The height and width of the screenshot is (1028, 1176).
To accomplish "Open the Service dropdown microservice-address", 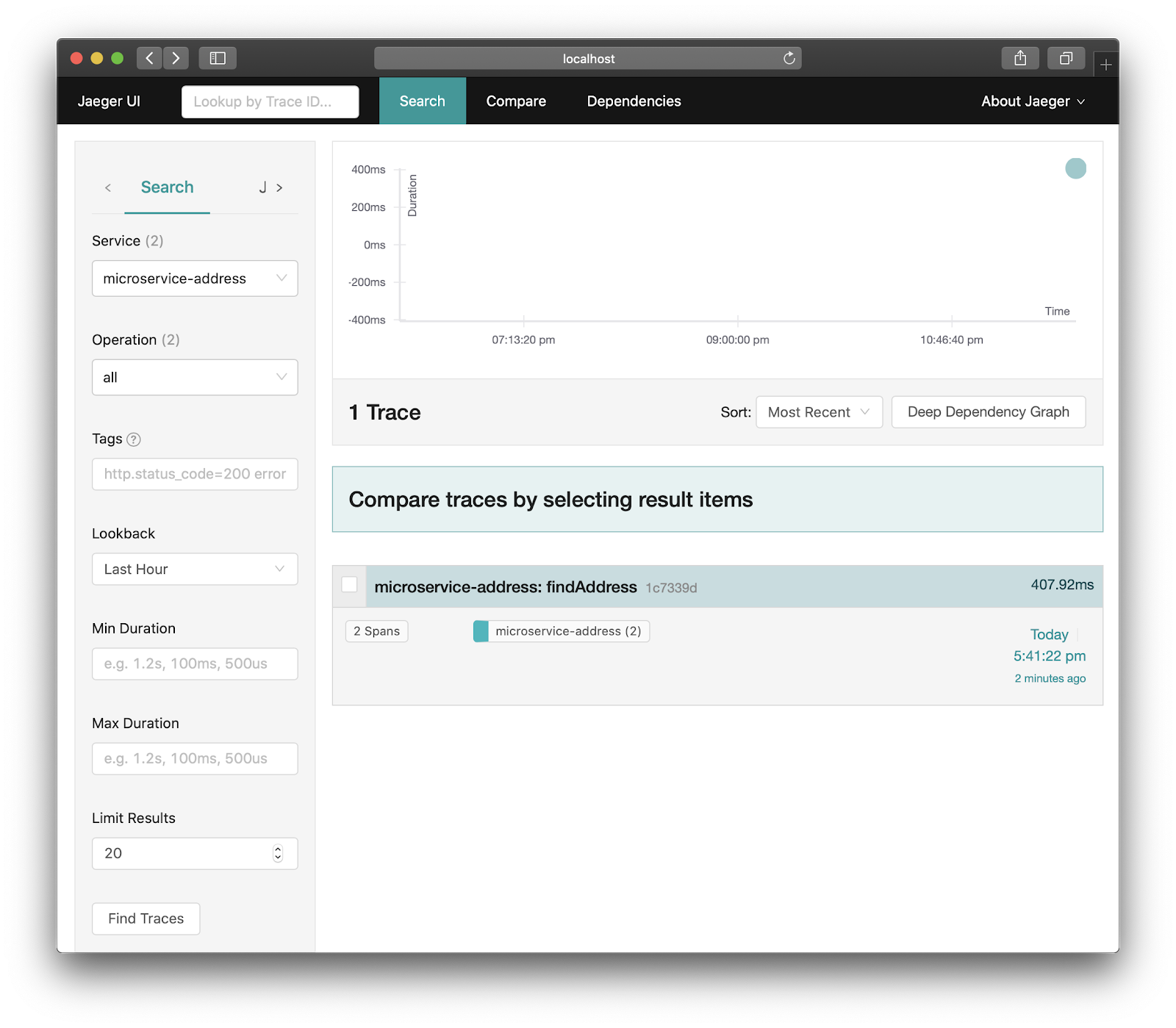I will (x=195, y=278).
